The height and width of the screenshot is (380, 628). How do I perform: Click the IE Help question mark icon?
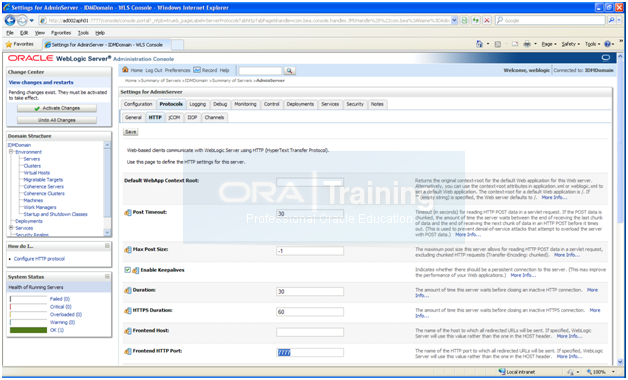607,44
